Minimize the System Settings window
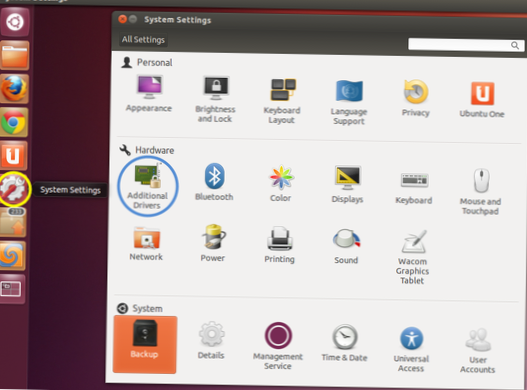Screen dimensions: 527x390 (133, 19)
